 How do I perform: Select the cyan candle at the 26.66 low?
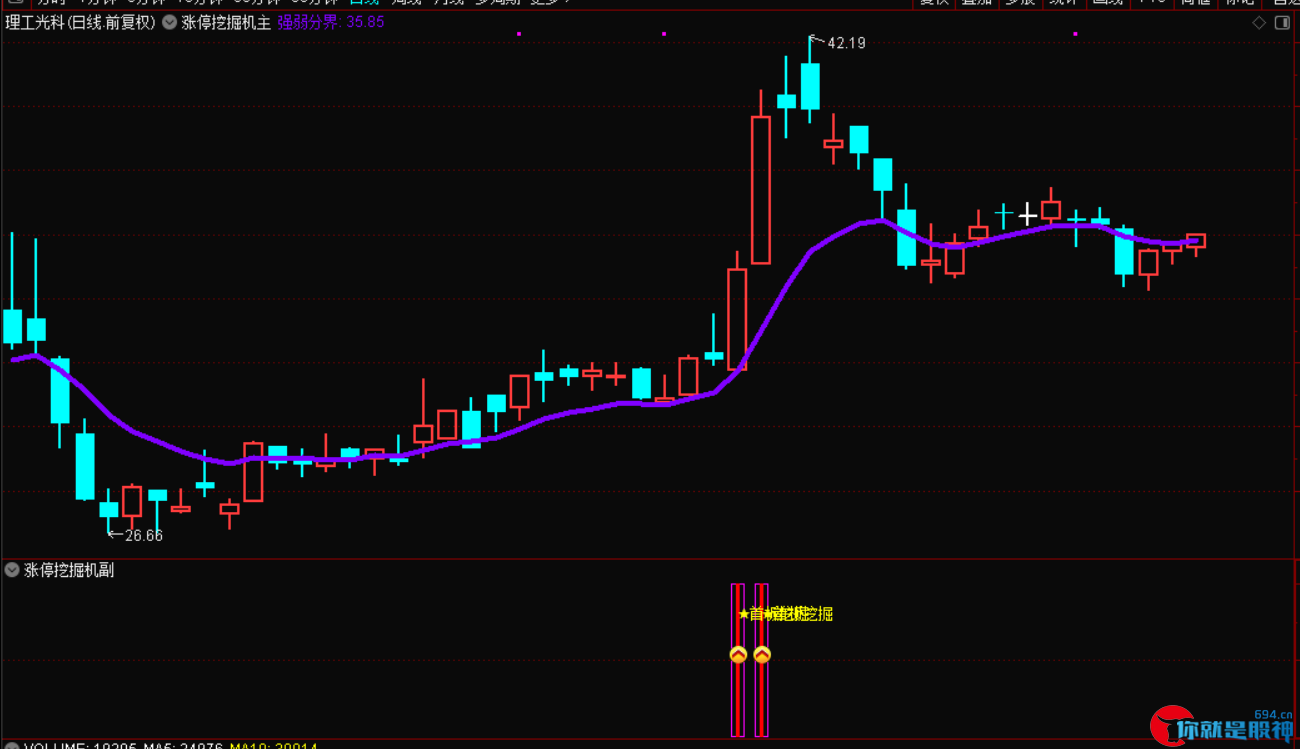[x=108, y=509]
